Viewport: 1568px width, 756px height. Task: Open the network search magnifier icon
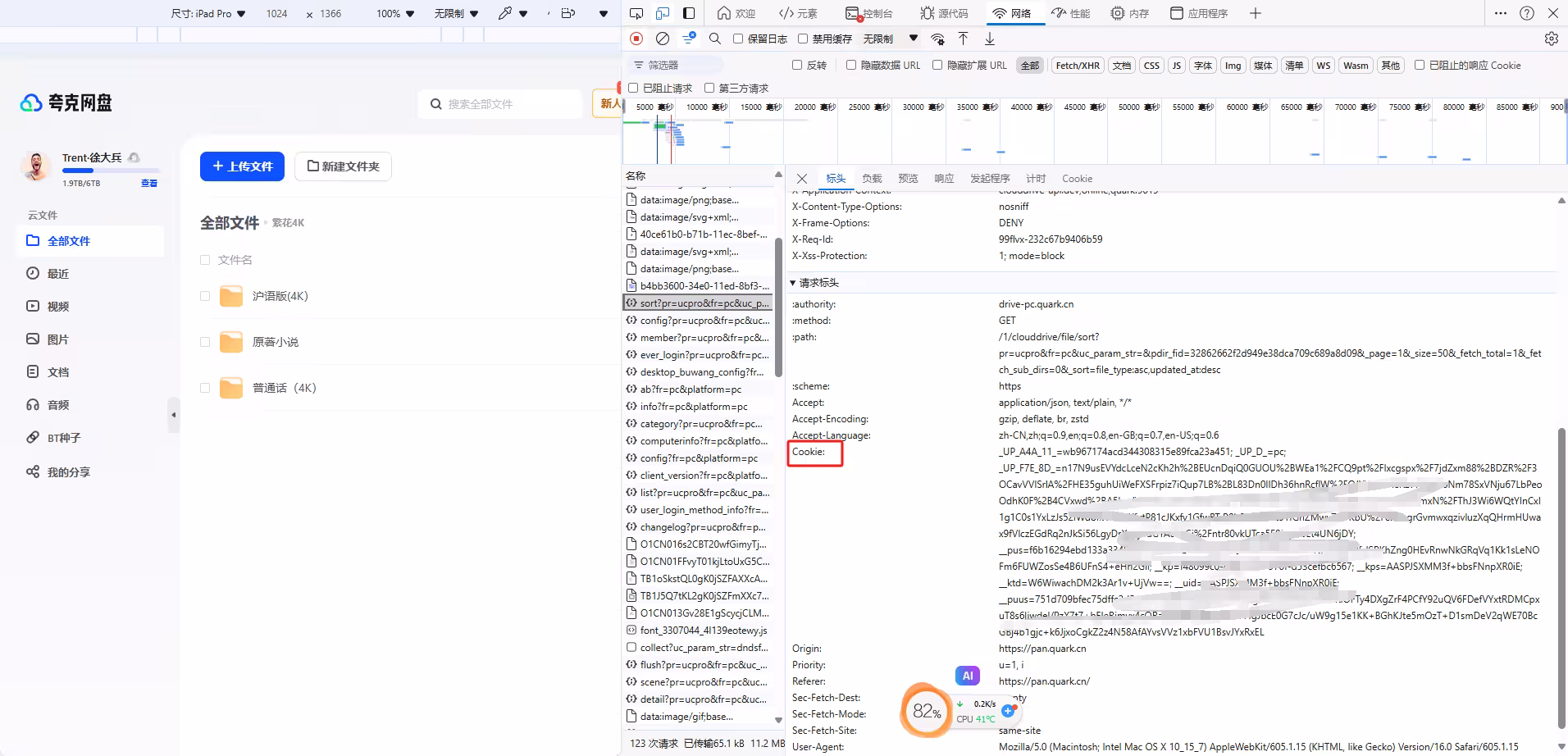point(715,39)
